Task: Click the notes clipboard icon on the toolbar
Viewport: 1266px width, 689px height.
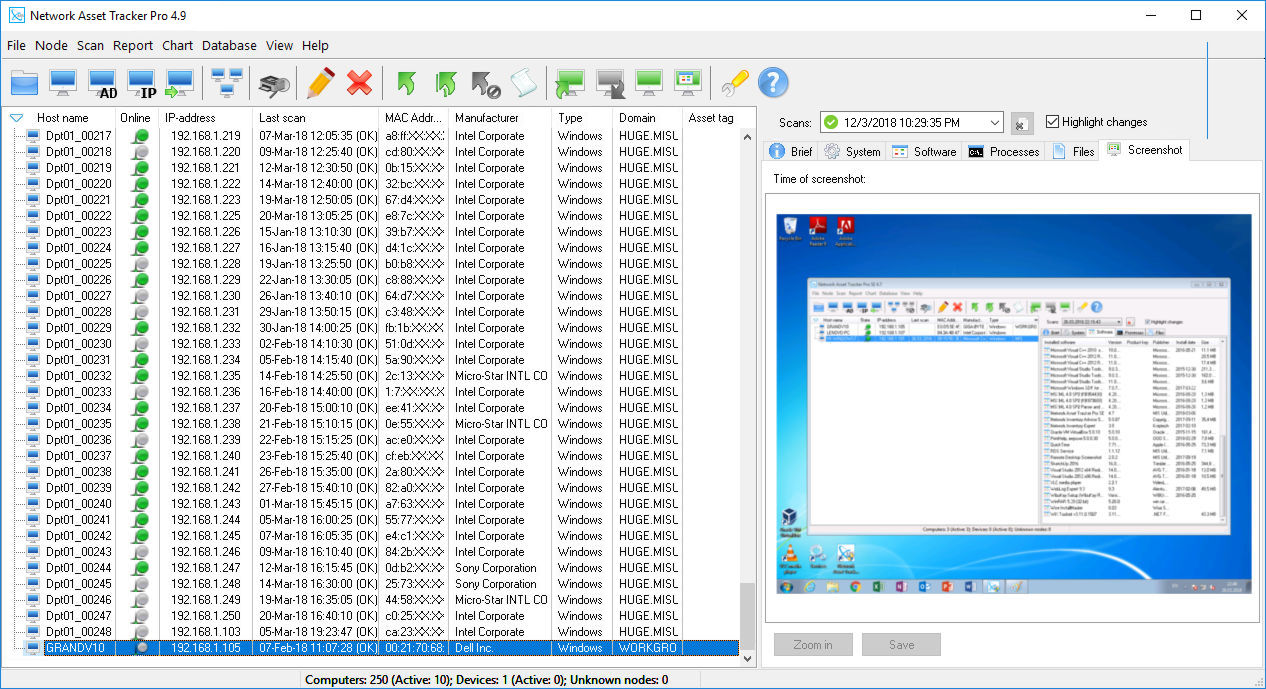Action: (x=522, y=83)
